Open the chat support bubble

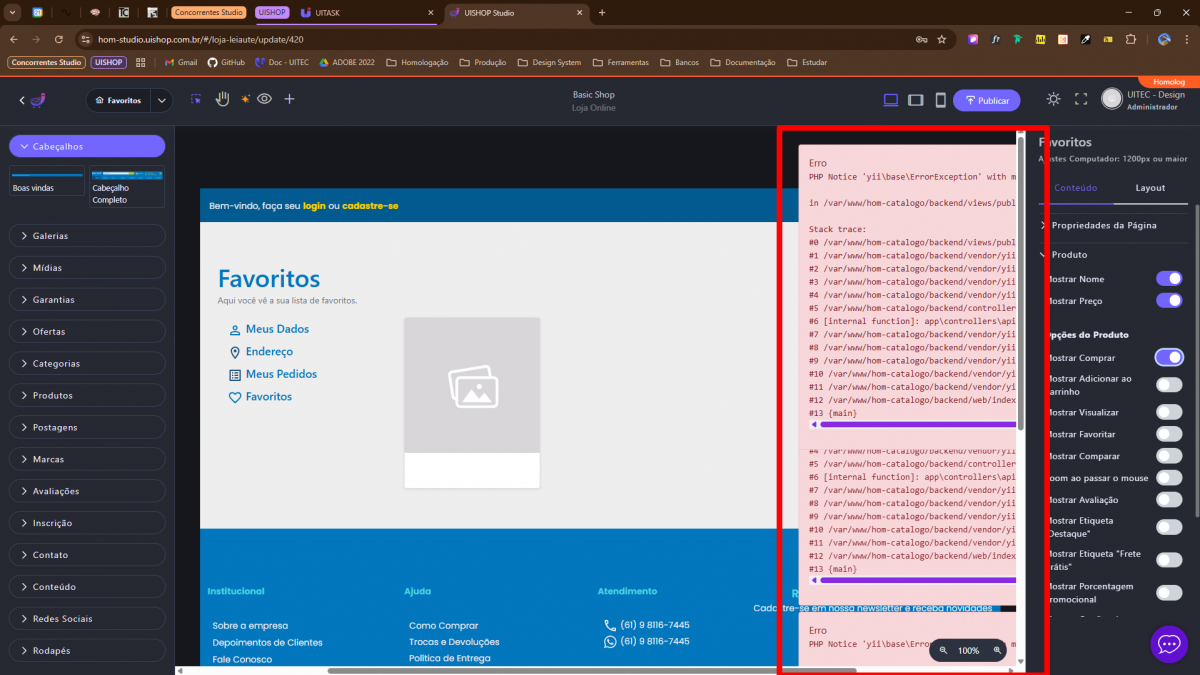[x=1169, y=644]
